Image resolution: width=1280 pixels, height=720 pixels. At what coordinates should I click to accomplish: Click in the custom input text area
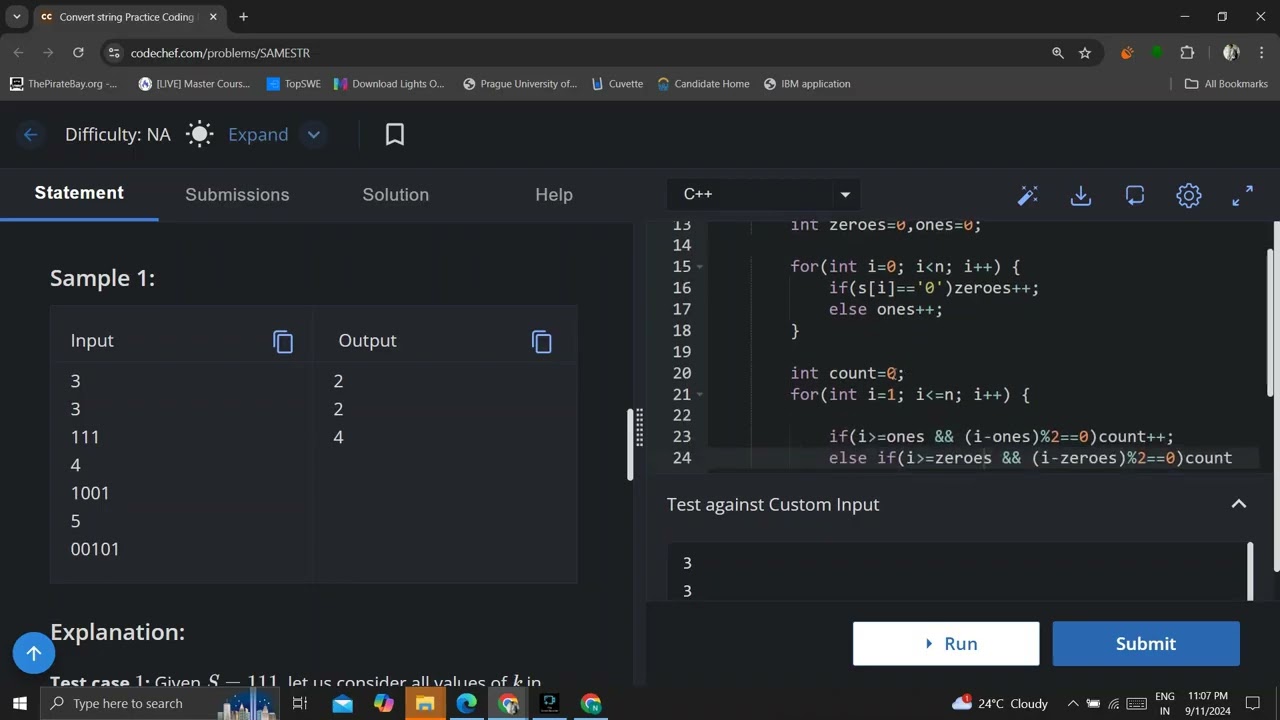pos(958,572)
